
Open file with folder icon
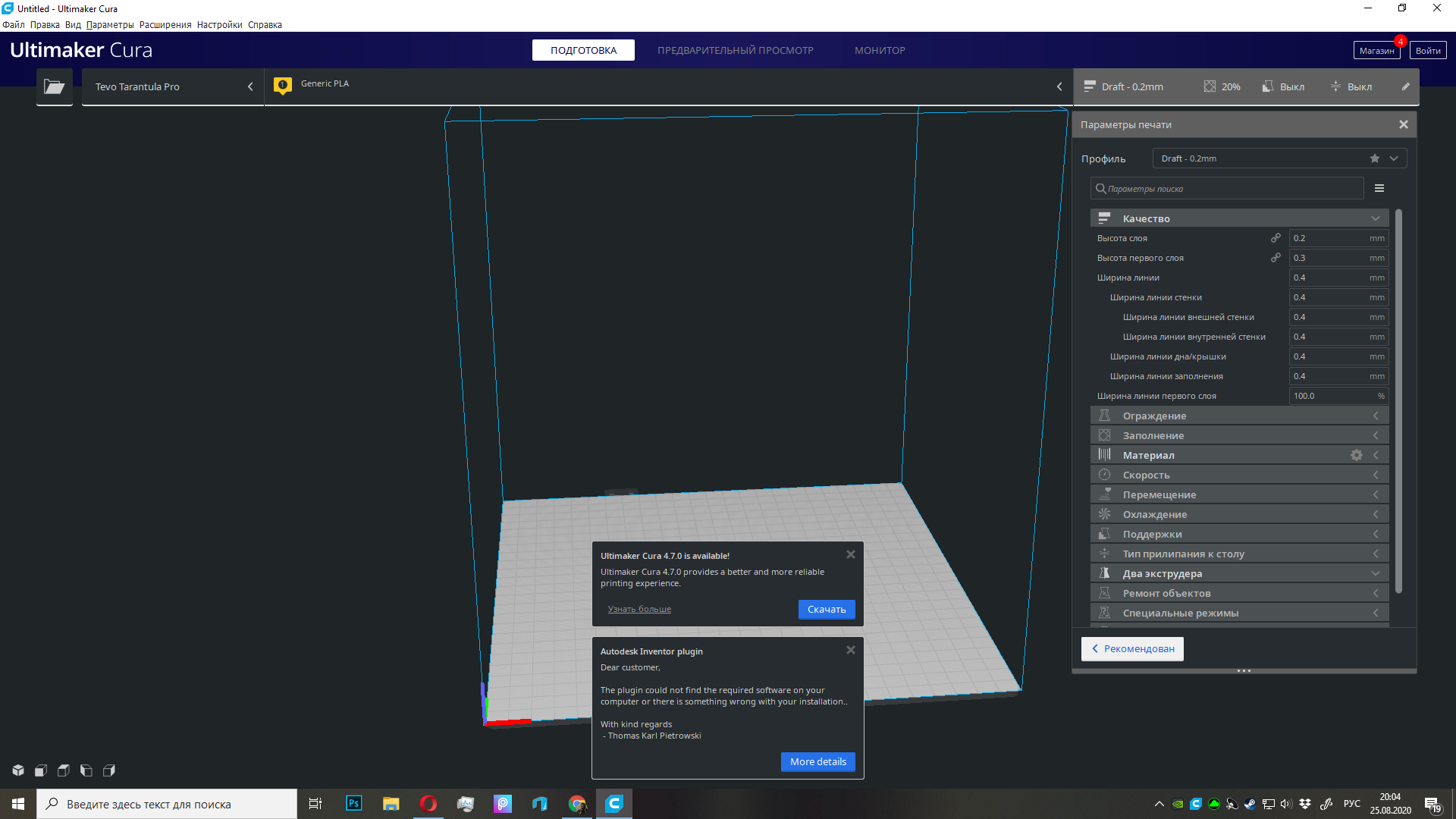tap(54, 86)
